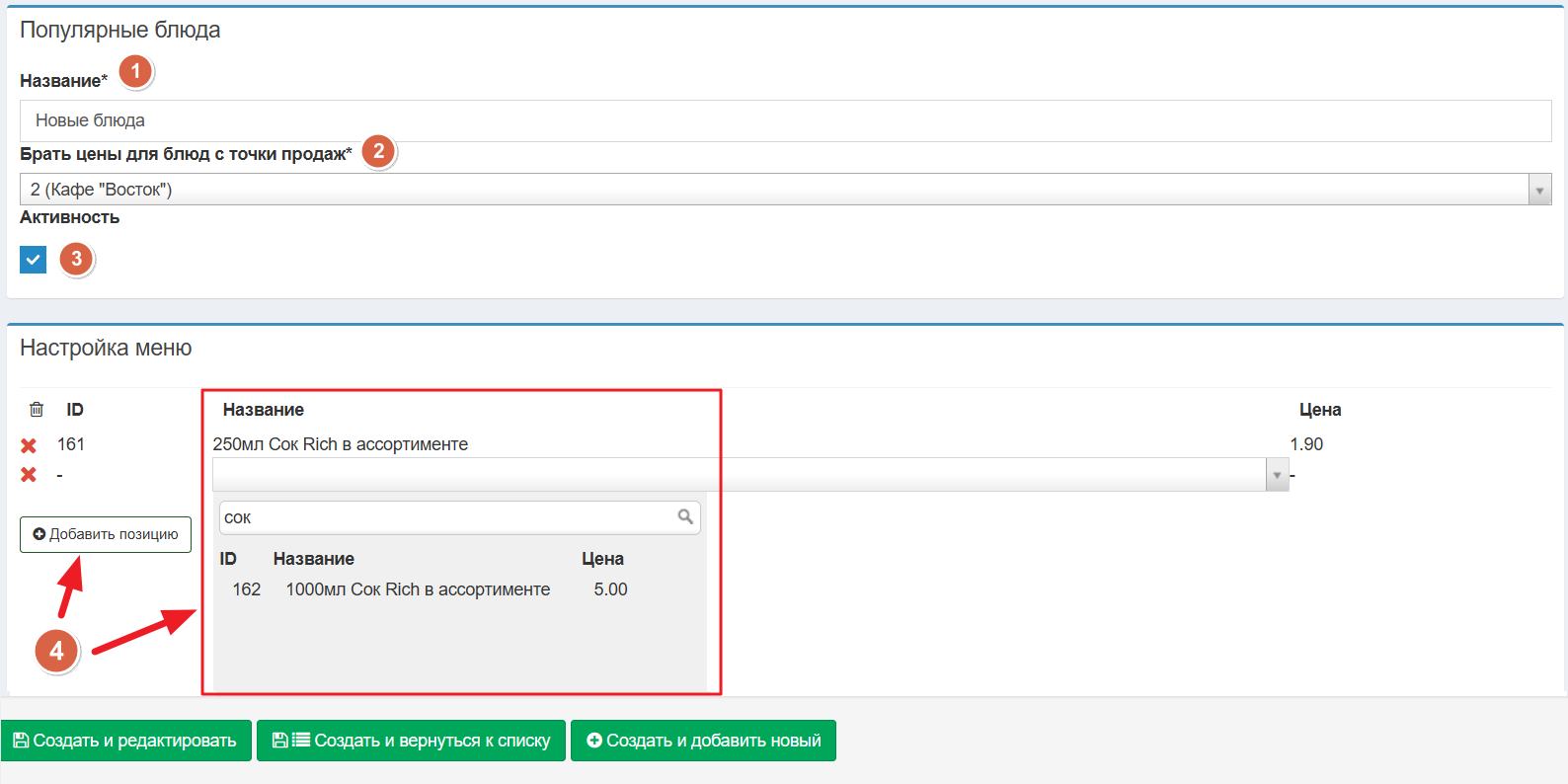Click Создать и вернуться к списку button
Viewport: 1568px width, 784px height.
tap(411, 741)
